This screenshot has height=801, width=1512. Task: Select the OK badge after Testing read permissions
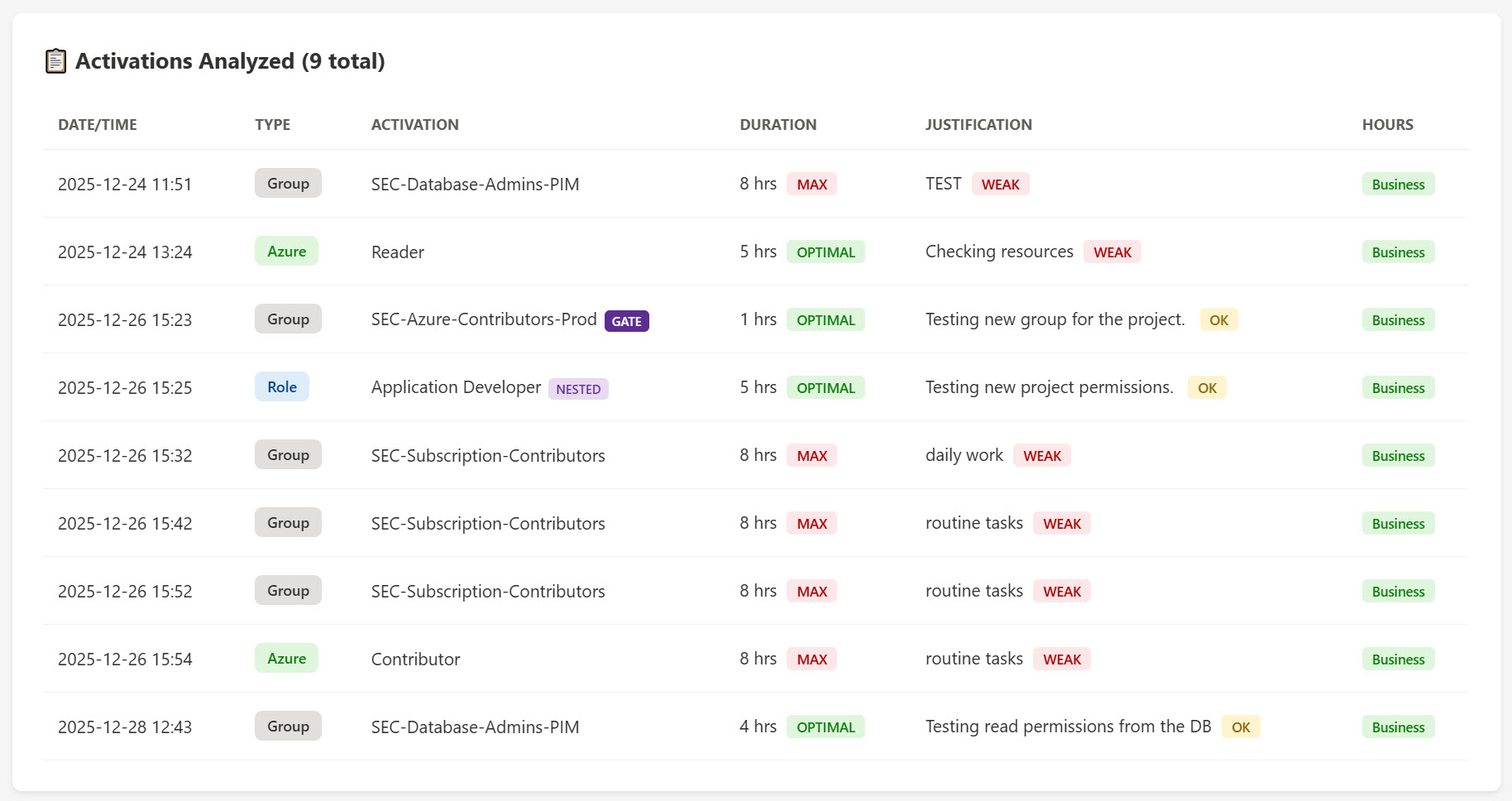(x=1240, y=727)
